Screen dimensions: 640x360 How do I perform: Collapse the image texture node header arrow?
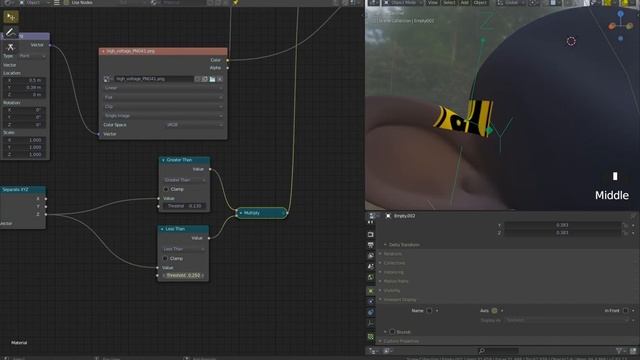(x=103, y=51)
